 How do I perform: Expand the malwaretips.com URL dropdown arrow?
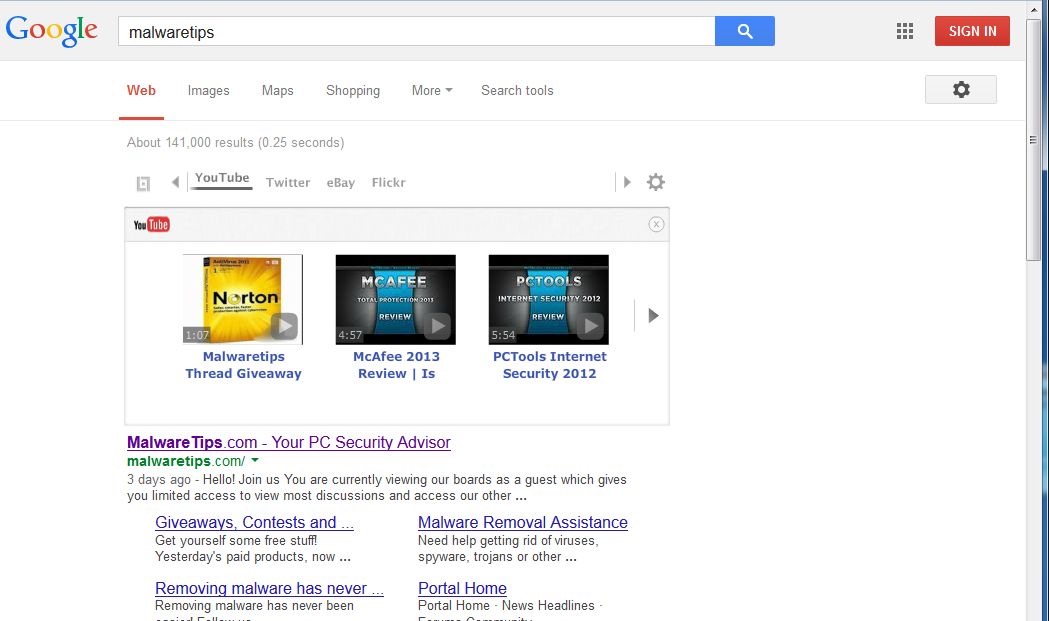click(255, 460)
